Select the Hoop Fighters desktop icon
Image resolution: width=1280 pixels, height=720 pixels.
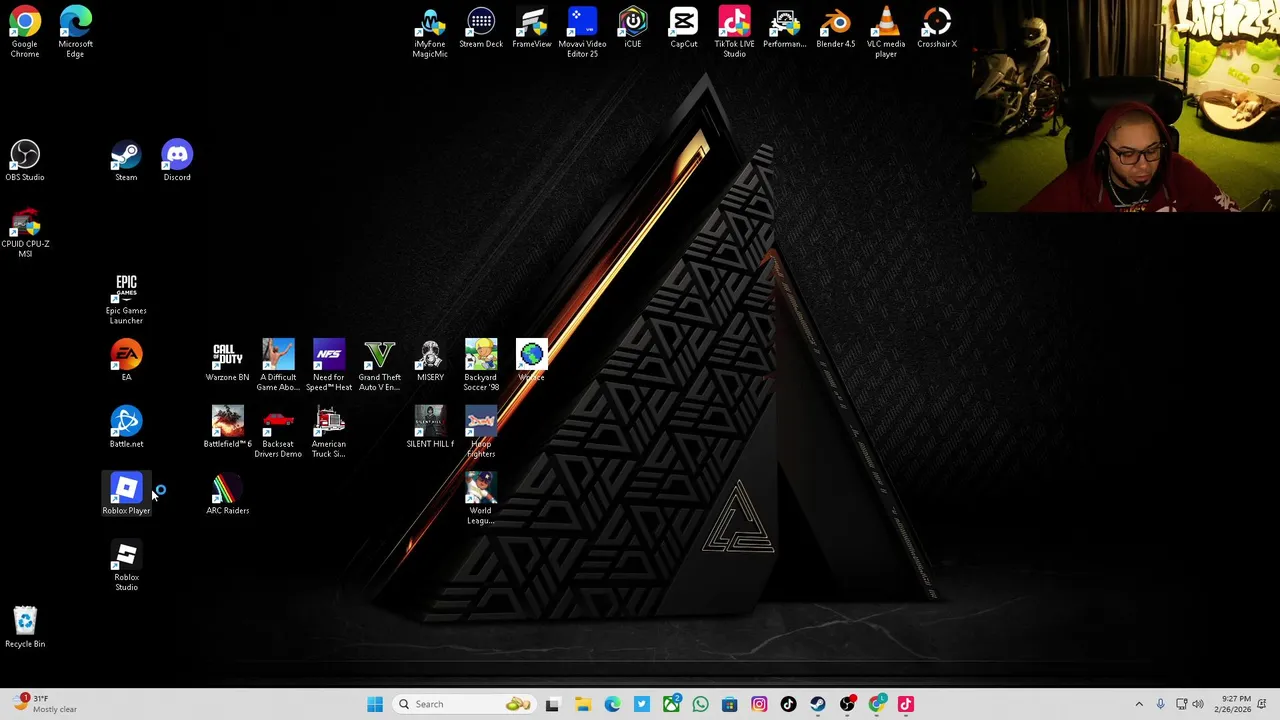pos(481,432)
